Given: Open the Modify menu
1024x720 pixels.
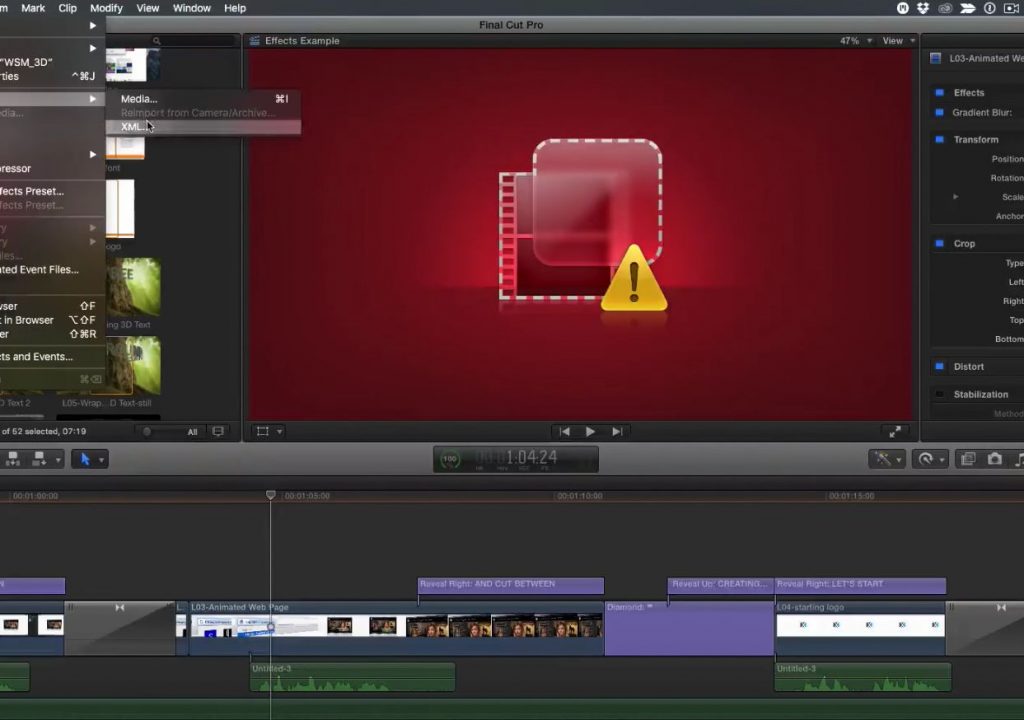Looking at the screenshot, I should tap(106, 8).
